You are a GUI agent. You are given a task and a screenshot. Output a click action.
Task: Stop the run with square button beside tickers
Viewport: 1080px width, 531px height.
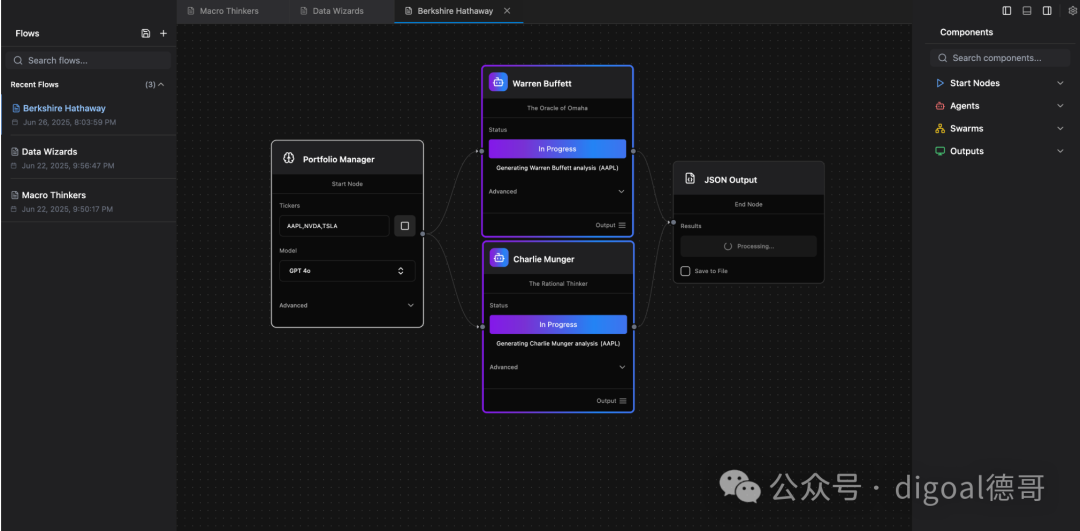point(405,226)
